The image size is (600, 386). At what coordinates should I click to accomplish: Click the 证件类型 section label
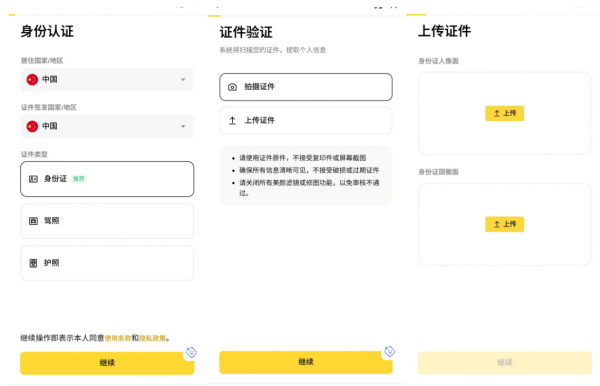(x=34, y=154)
